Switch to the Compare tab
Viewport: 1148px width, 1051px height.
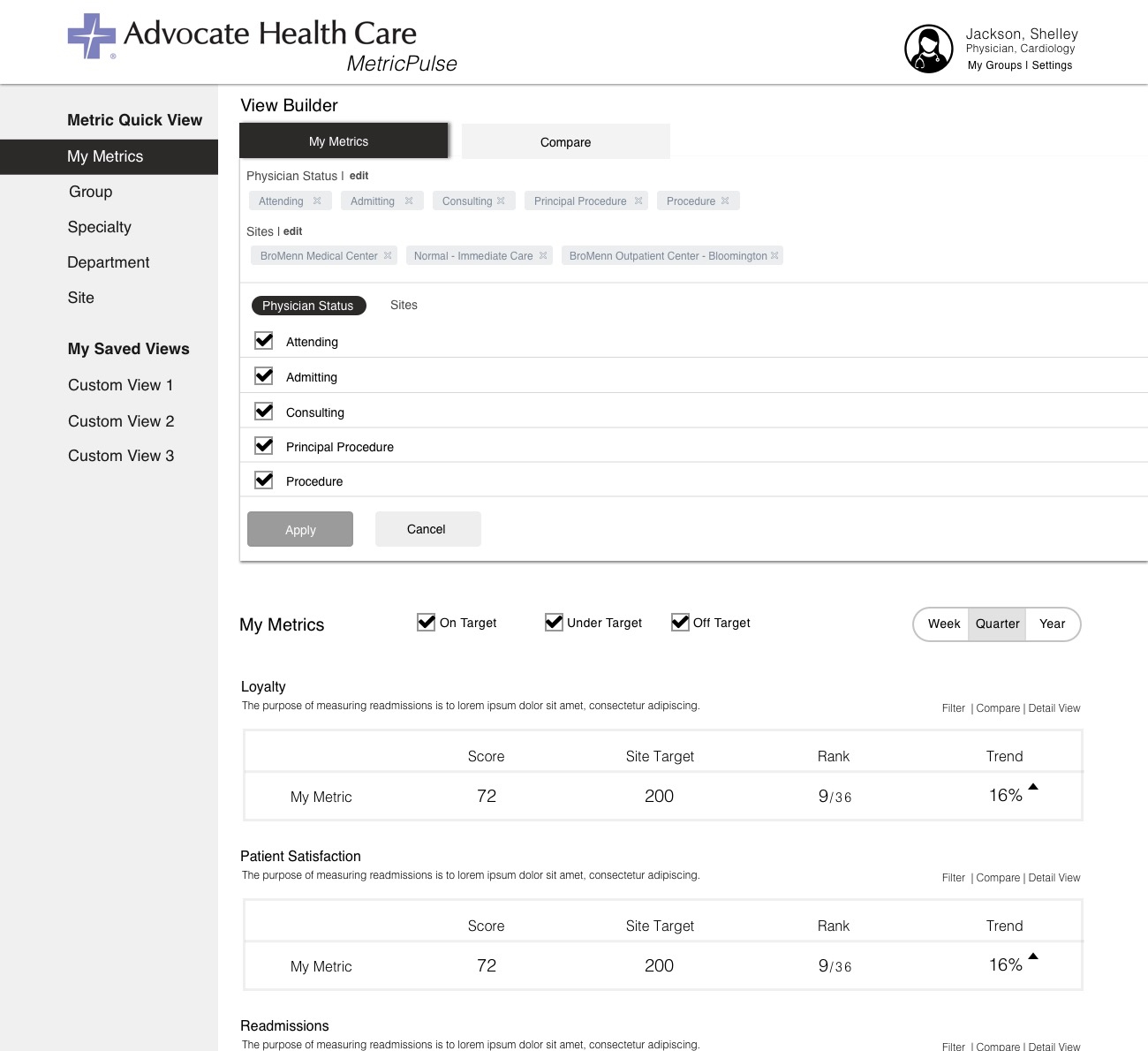(565, 142)
